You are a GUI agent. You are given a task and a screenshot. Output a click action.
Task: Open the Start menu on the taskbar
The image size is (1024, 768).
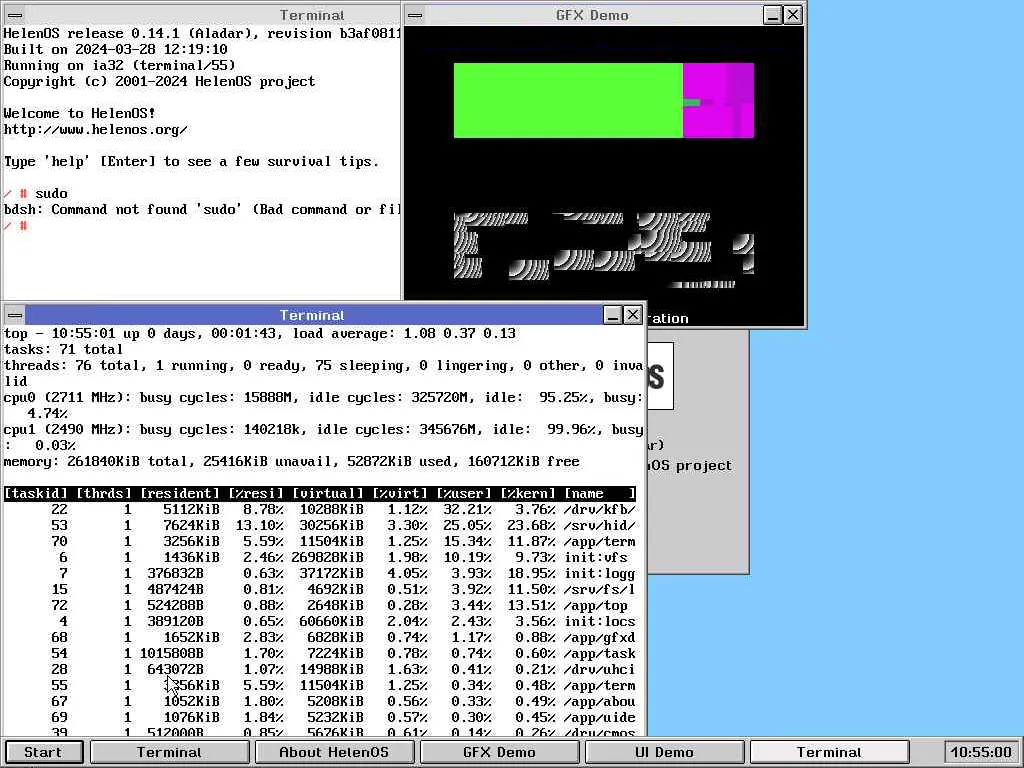tap(44, 752)
